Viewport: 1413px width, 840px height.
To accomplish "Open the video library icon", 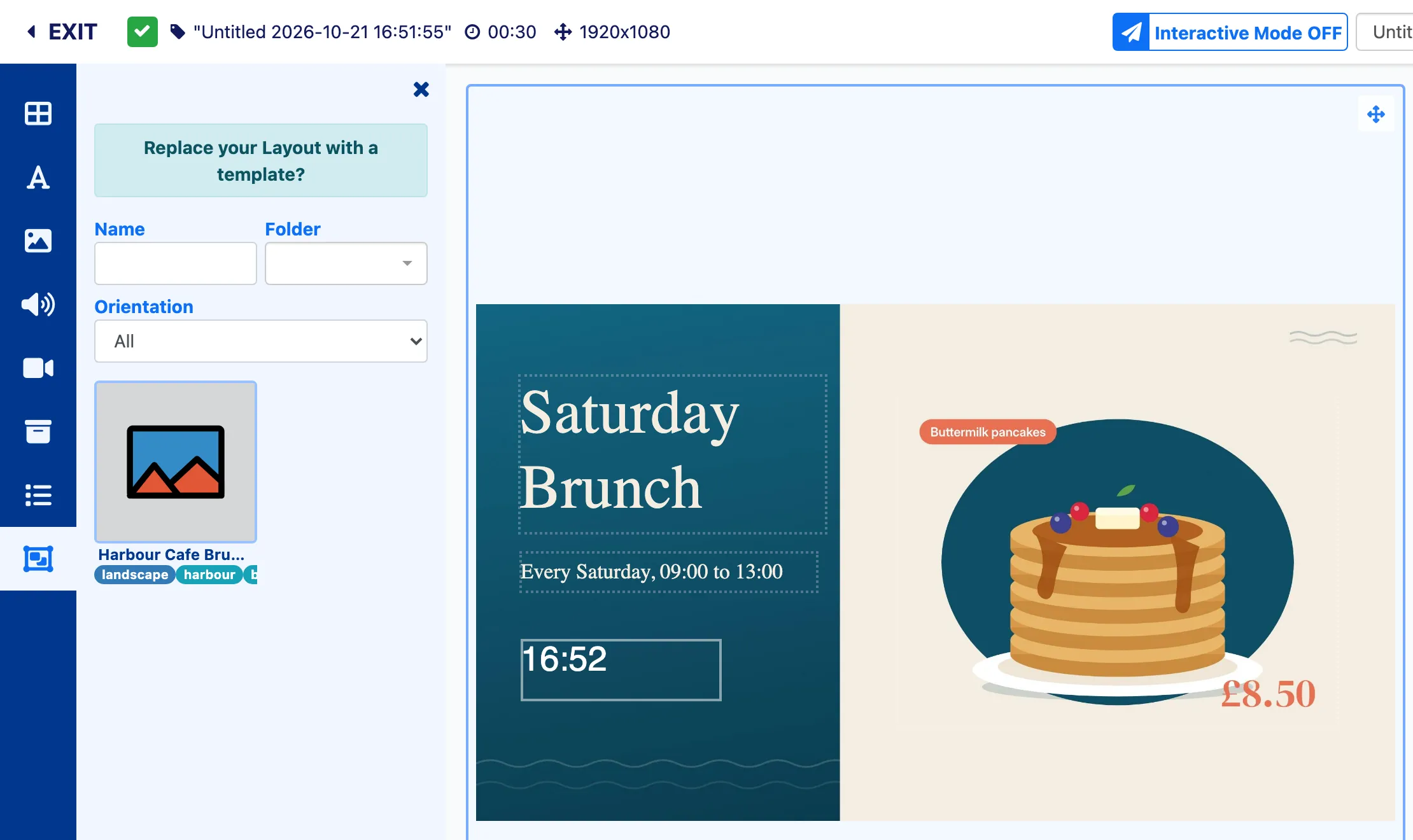I will (38, 368).
